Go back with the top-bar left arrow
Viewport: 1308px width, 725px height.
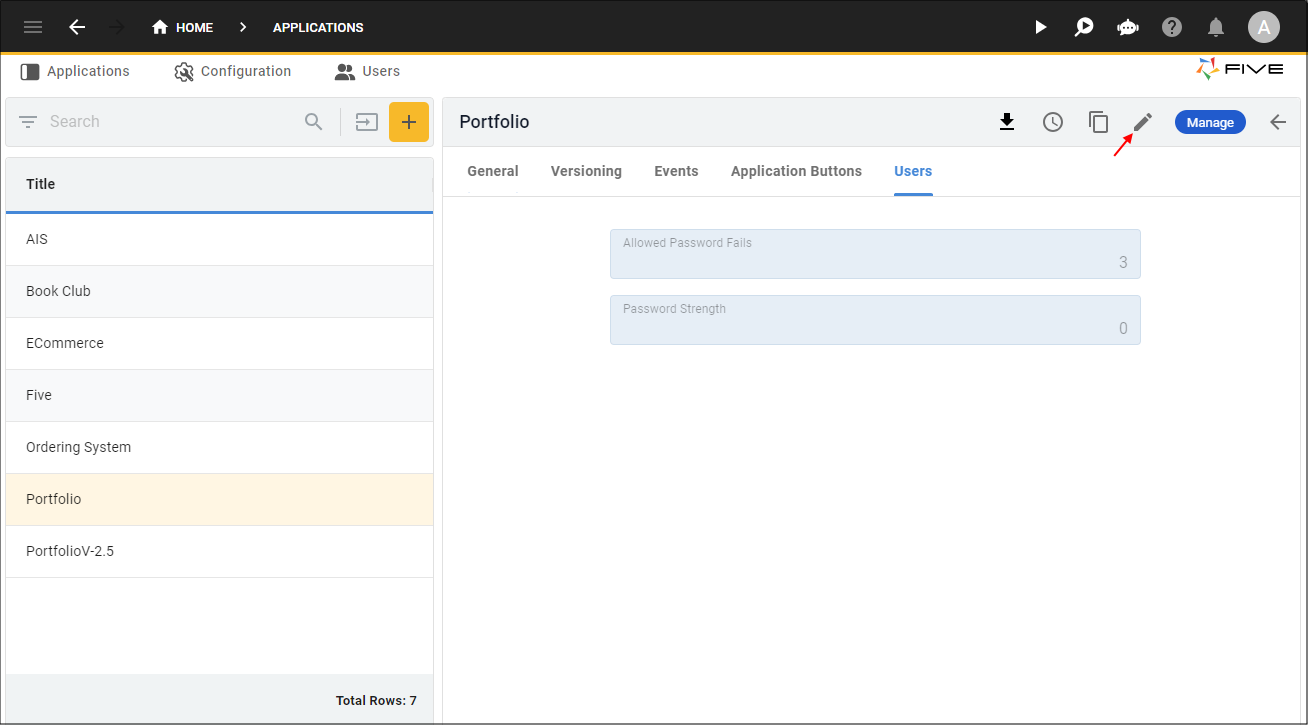[x=77, y=27]
